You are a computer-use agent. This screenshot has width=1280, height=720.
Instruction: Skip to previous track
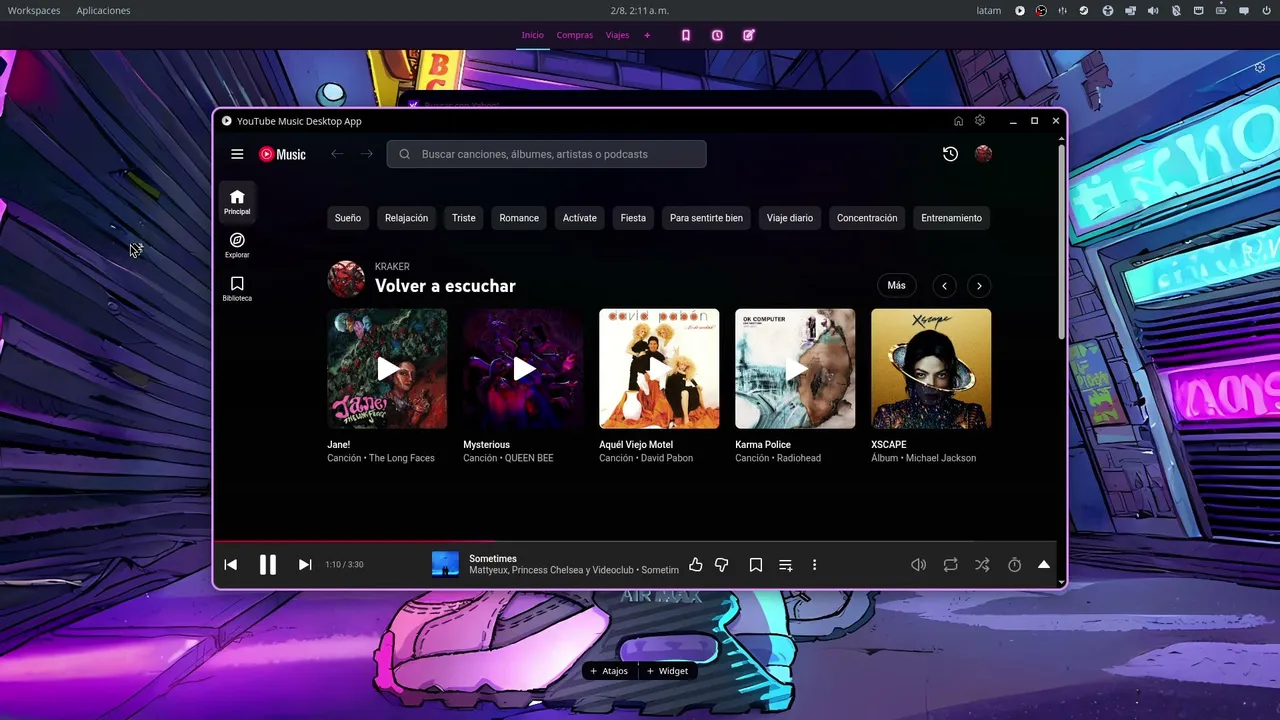230,565
